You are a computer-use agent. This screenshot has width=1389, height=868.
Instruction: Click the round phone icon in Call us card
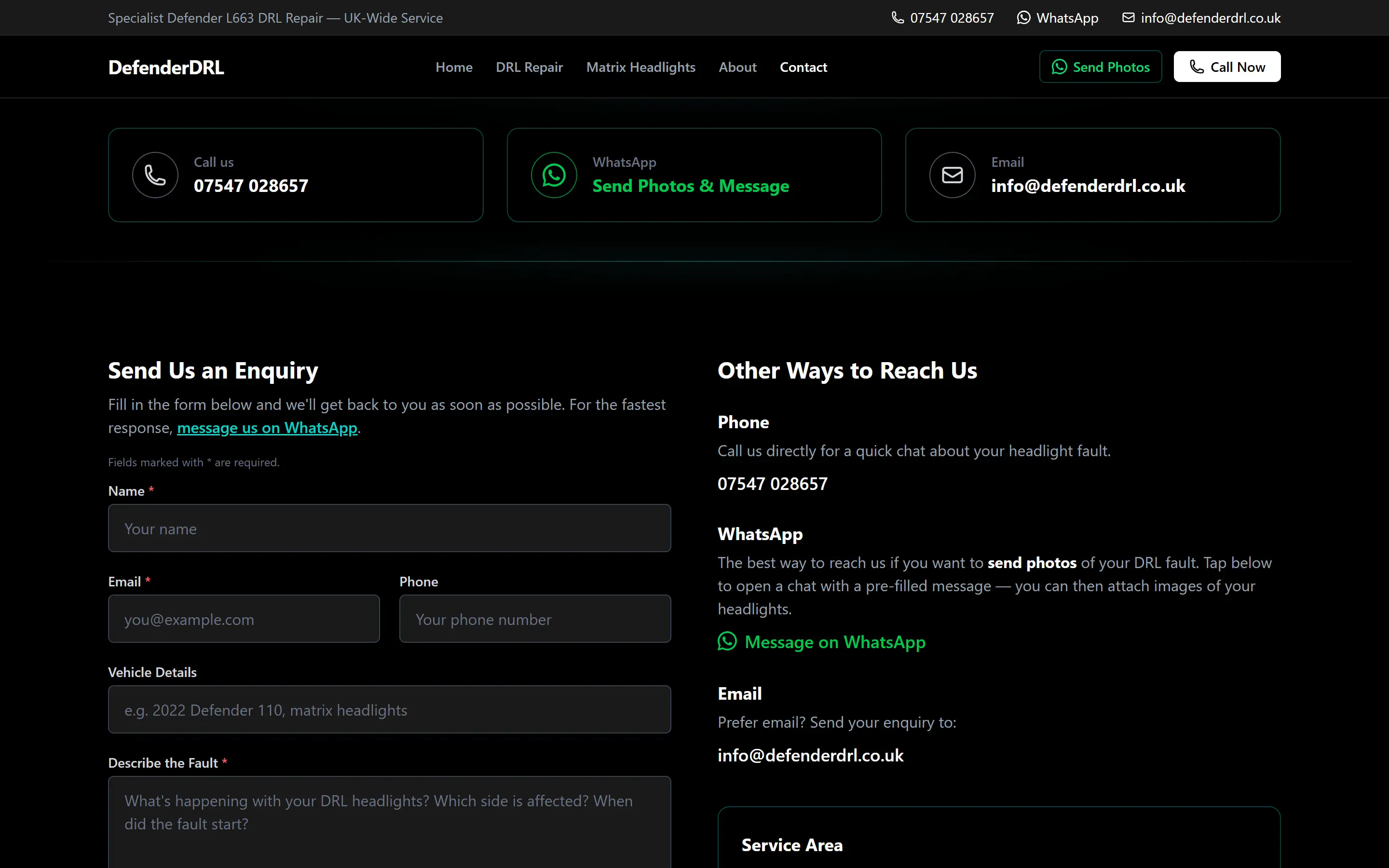pyautogui.click(x=155, y=175)
